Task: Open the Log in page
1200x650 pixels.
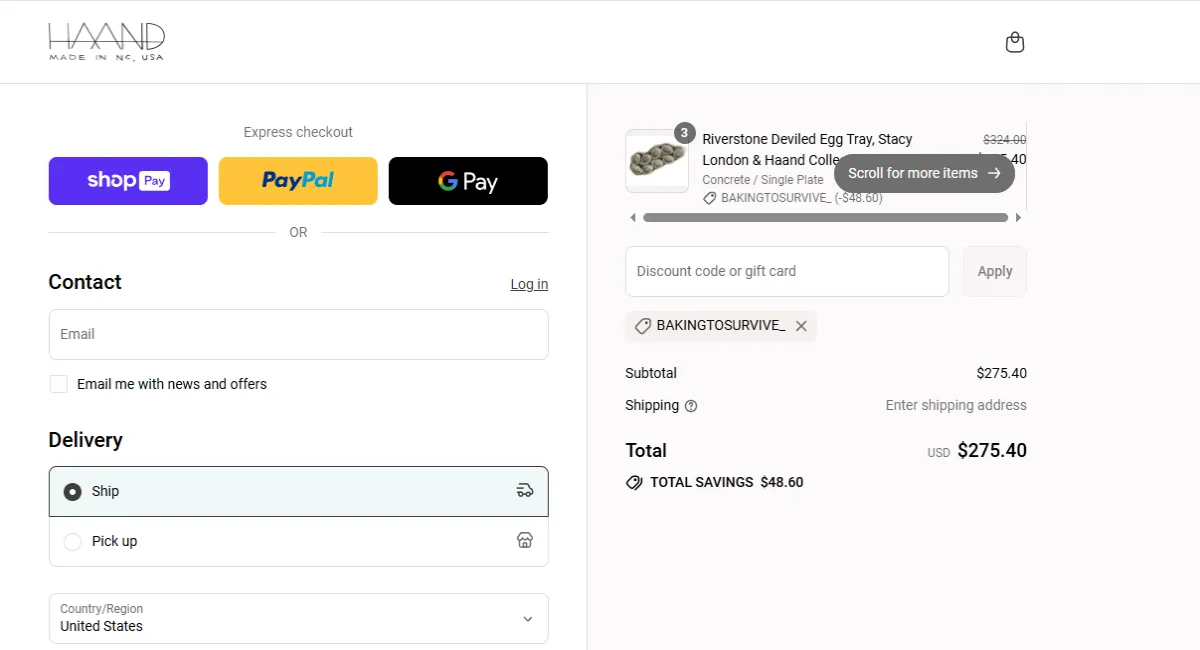Action: tap(528, 284)
